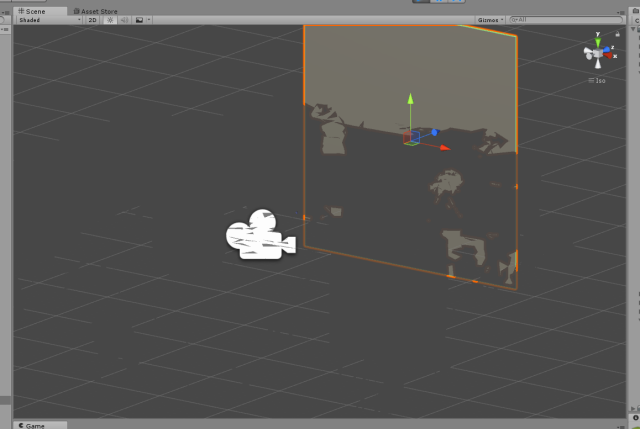Click the red X move arrow handle
Viewport: 640px width, 429px height.
[445, 148]
